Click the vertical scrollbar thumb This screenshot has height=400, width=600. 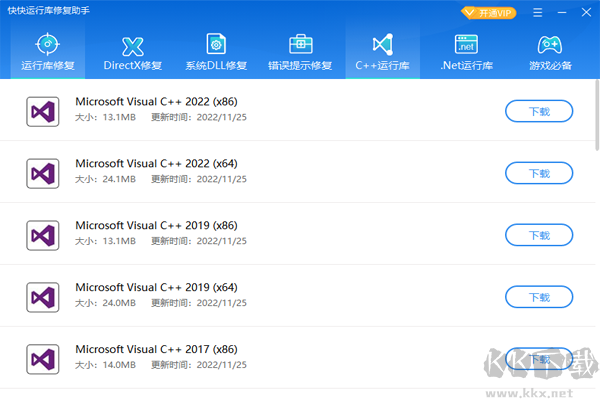[597, 115]
